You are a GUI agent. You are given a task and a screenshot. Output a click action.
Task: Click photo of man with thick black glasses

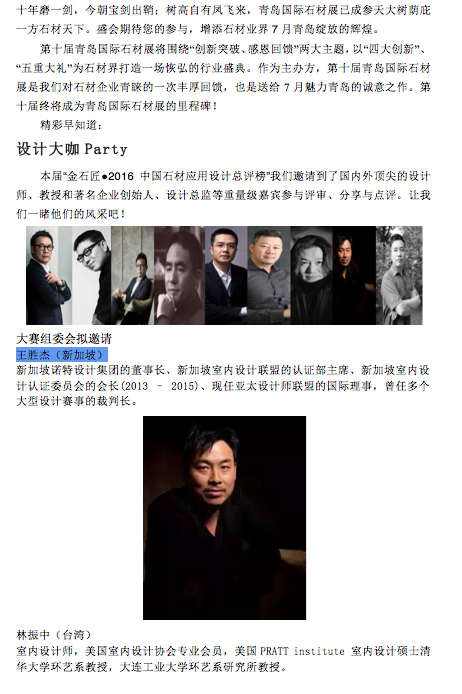(x=91, y=275)
